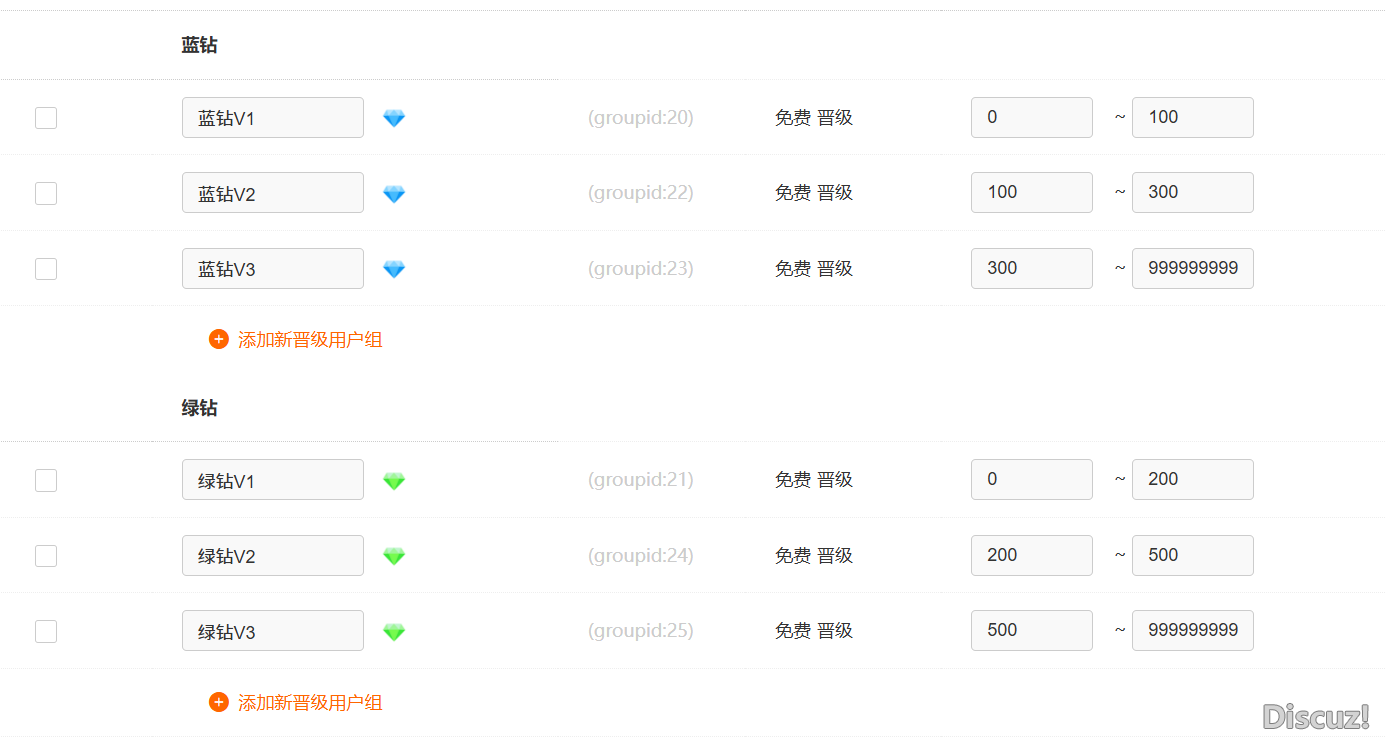Click the orange plus icon under 蓝钻 group
This screenshot has height=741, width=1386.
coord(219,339)
